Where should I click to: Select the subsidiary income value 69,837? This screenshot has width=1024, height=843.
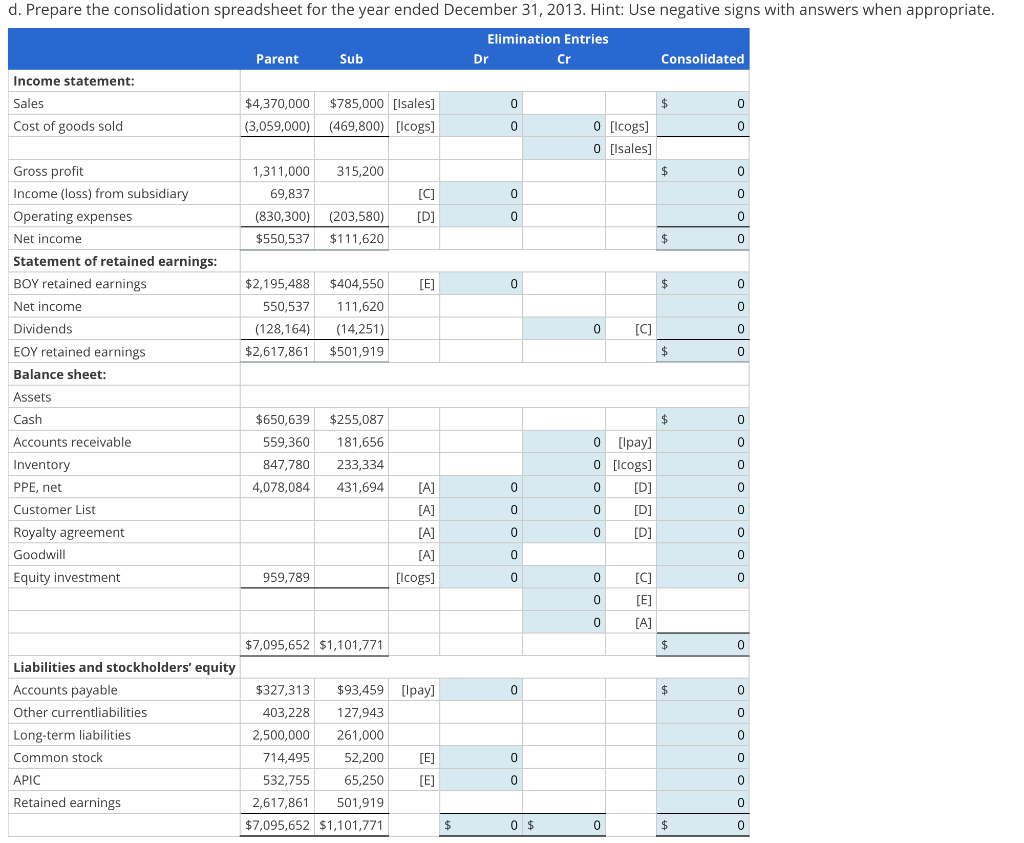[290, 193]
